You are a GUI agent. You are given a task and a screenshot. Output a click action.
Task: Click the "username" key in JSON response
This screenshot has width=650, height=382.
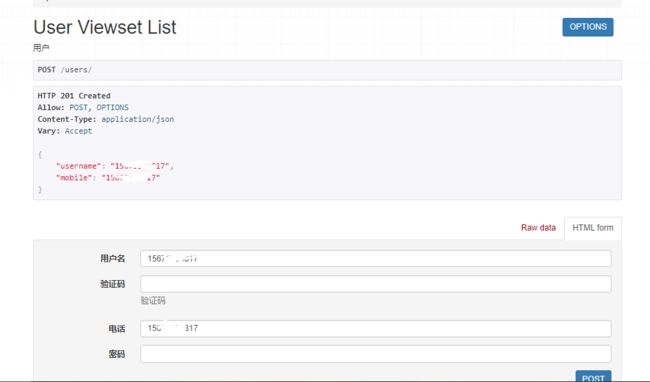point(78,166)
